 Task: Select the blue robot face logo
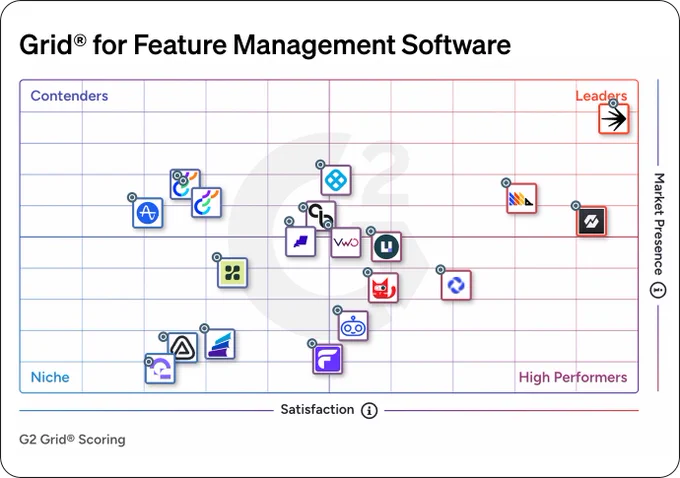tap(353, 326)
